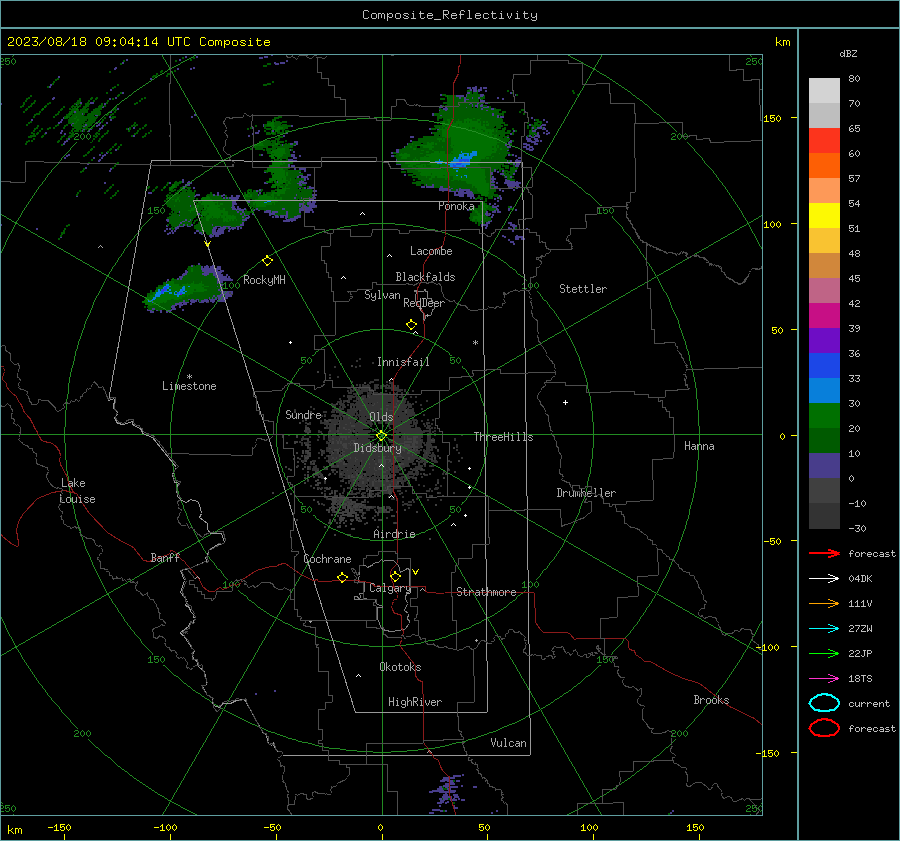Click the Didsbury label
Screen dimensions: 900x841
click(x=377, y=448)
